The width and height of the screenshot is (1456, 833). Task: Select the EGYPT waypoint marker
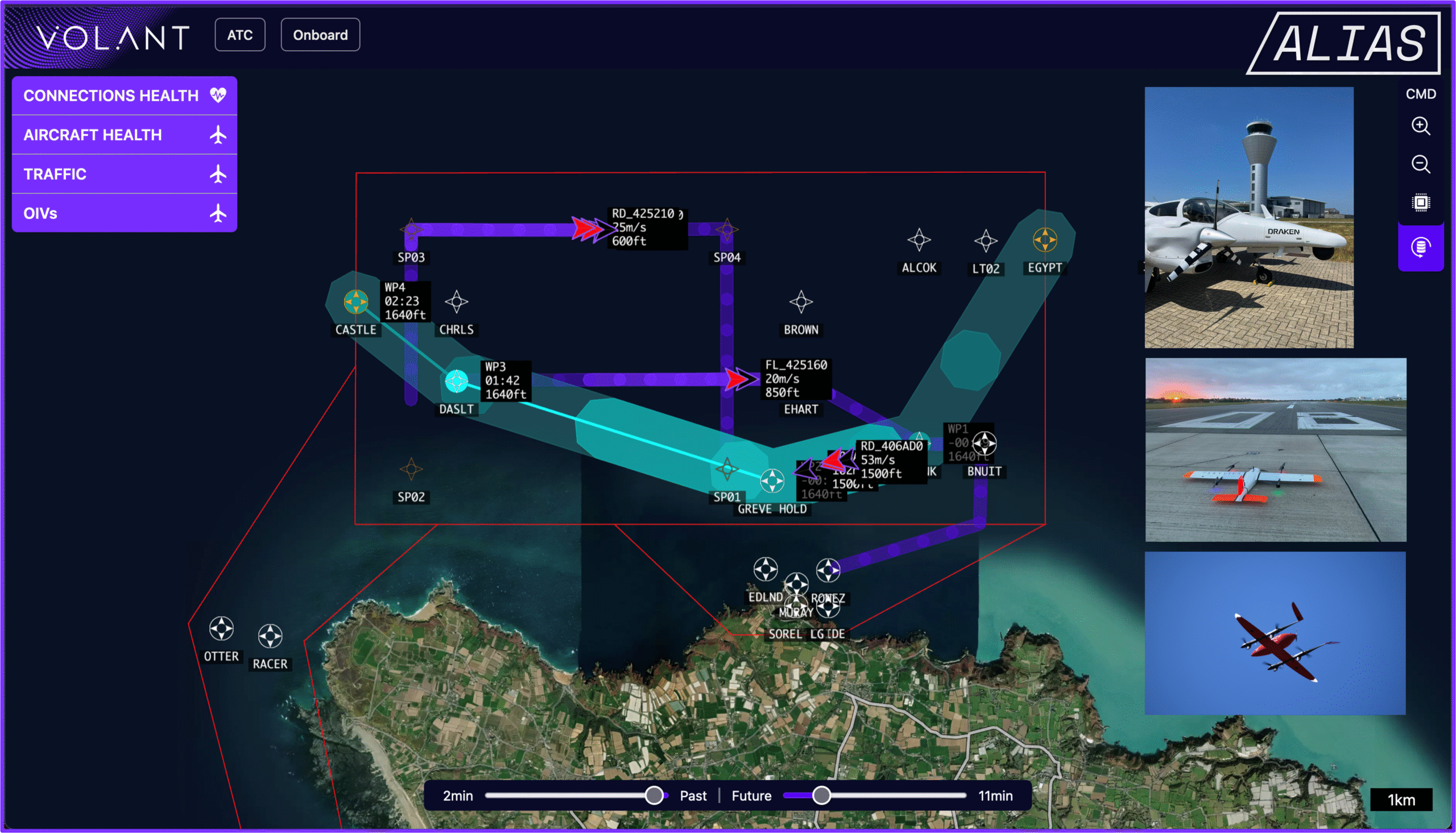[x=1045, y=240]
